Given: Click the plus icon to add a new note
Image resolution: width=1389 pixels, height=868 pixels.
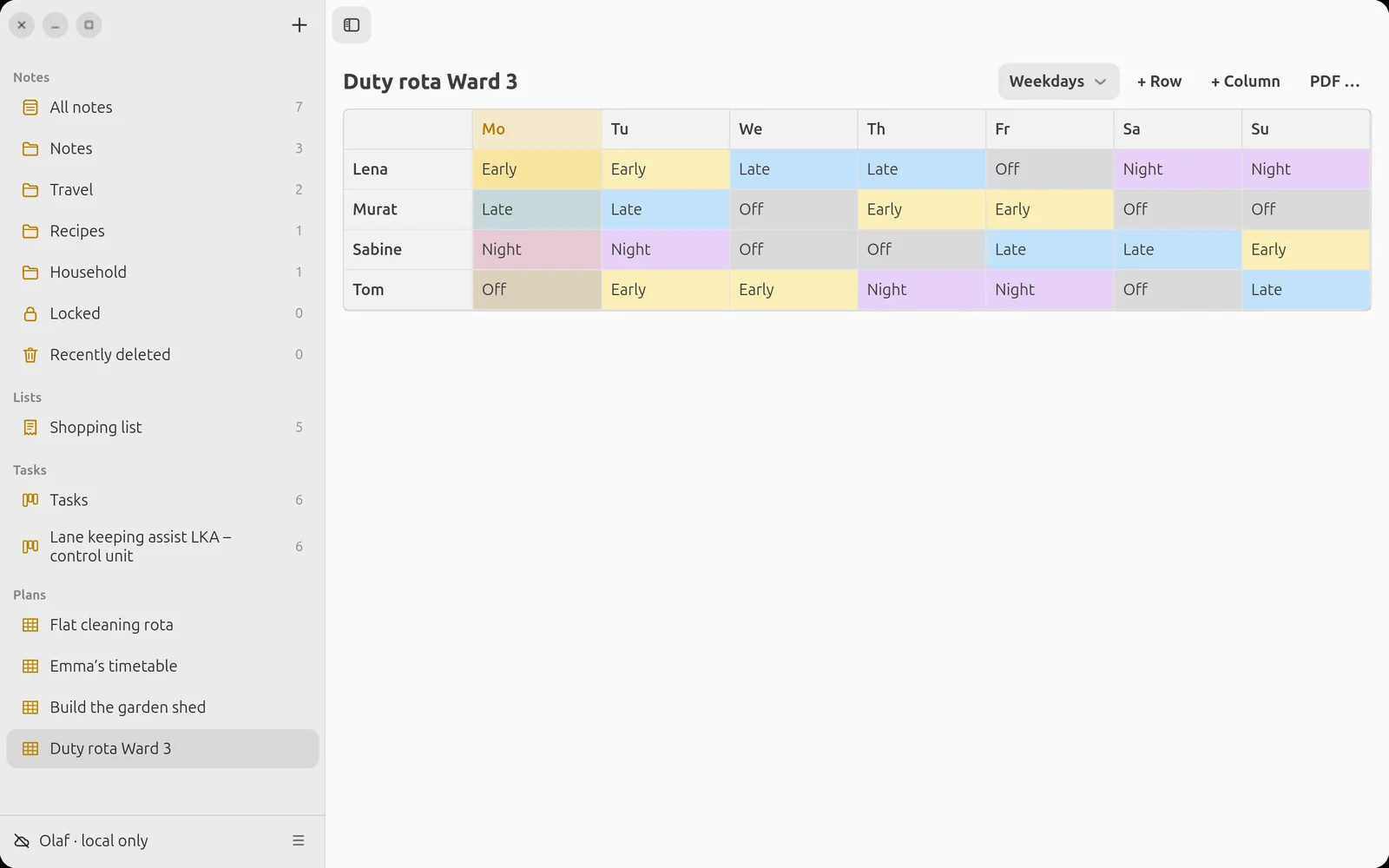Looking at the screenshot, I should [x=300, y=25].
